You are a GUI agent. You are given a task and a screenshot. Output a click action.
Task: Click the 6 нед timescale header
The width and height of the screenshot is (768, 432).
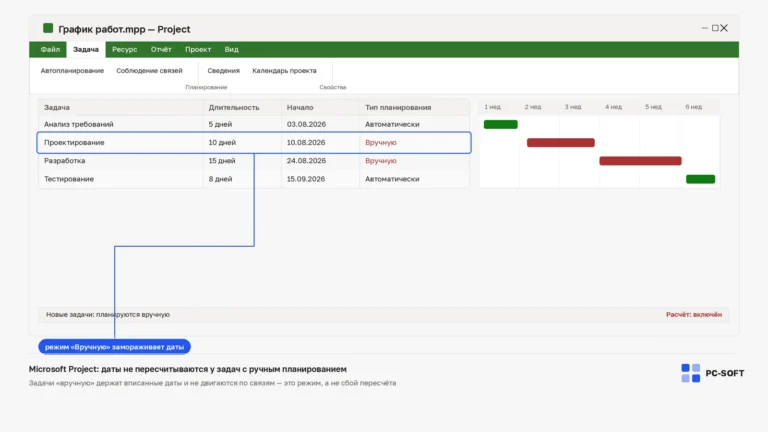tap(693, 107)
